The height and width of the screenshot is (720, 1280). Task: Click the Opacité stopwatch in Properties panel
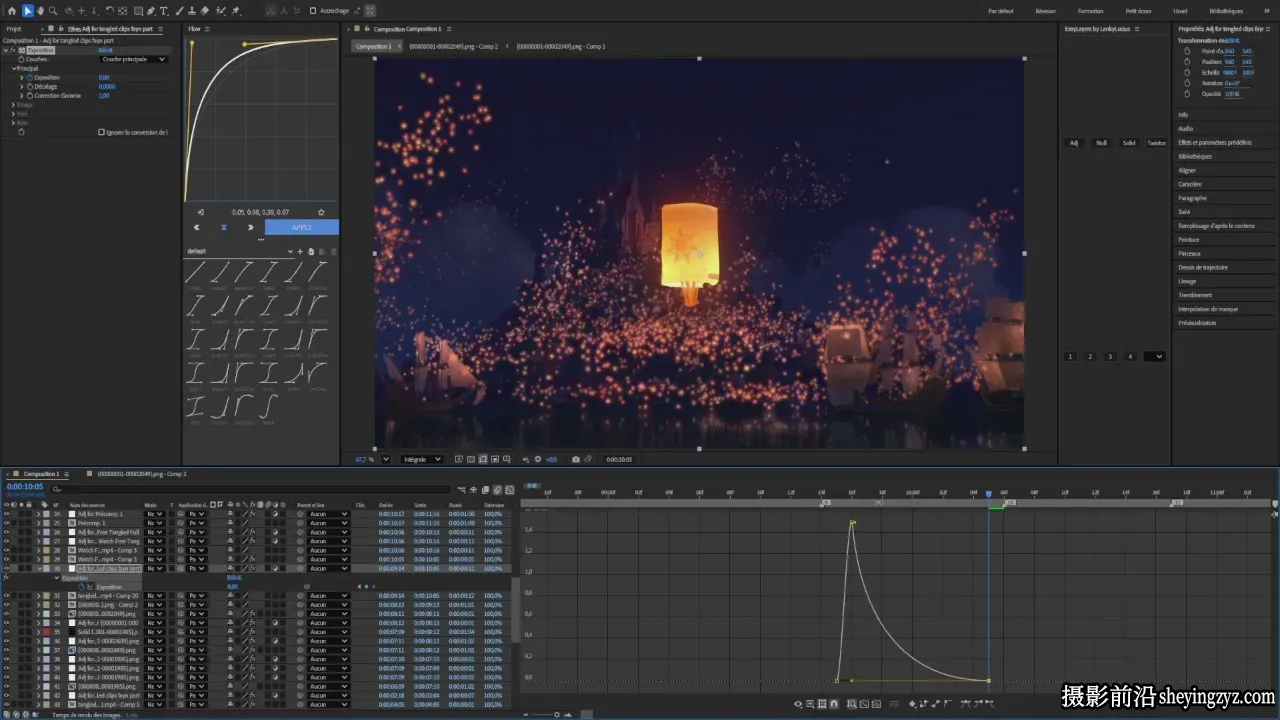point(1187,94)
